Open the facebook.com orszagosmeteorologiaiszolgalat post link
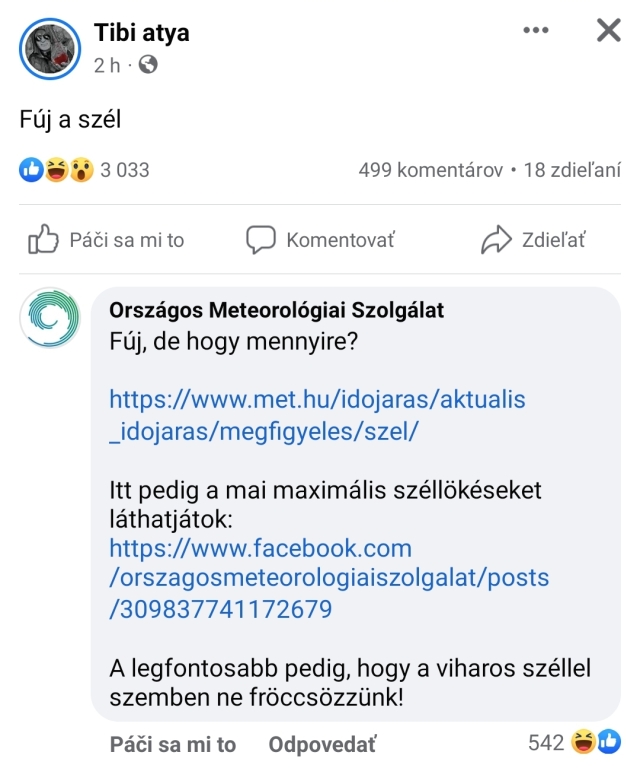This screenshot has width=640, height=768. point(329,578)
